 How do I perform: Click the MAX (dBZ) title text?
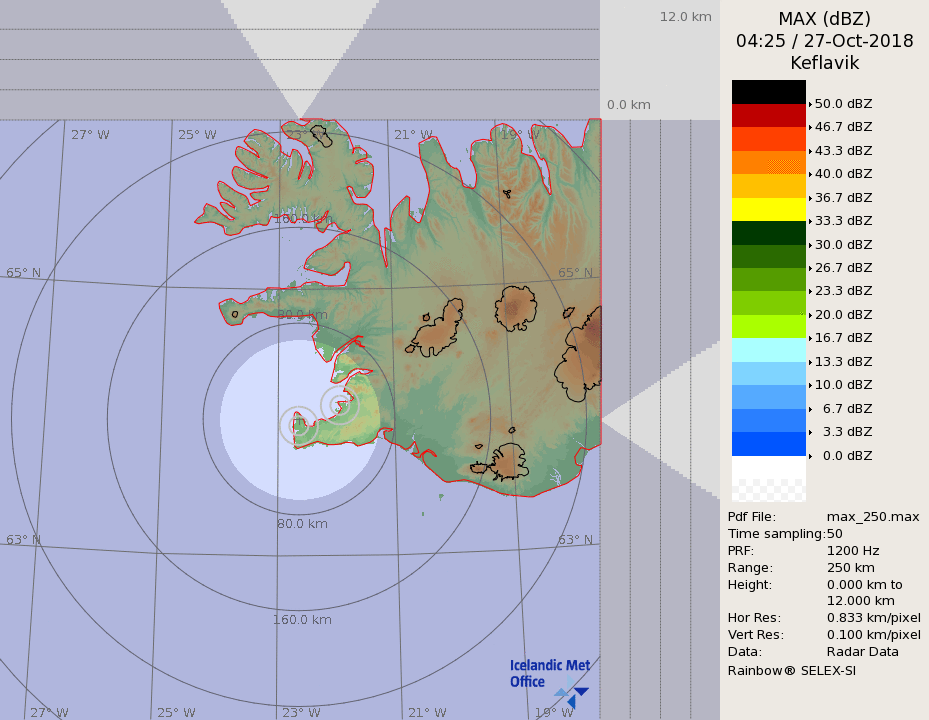pos(824,19)
